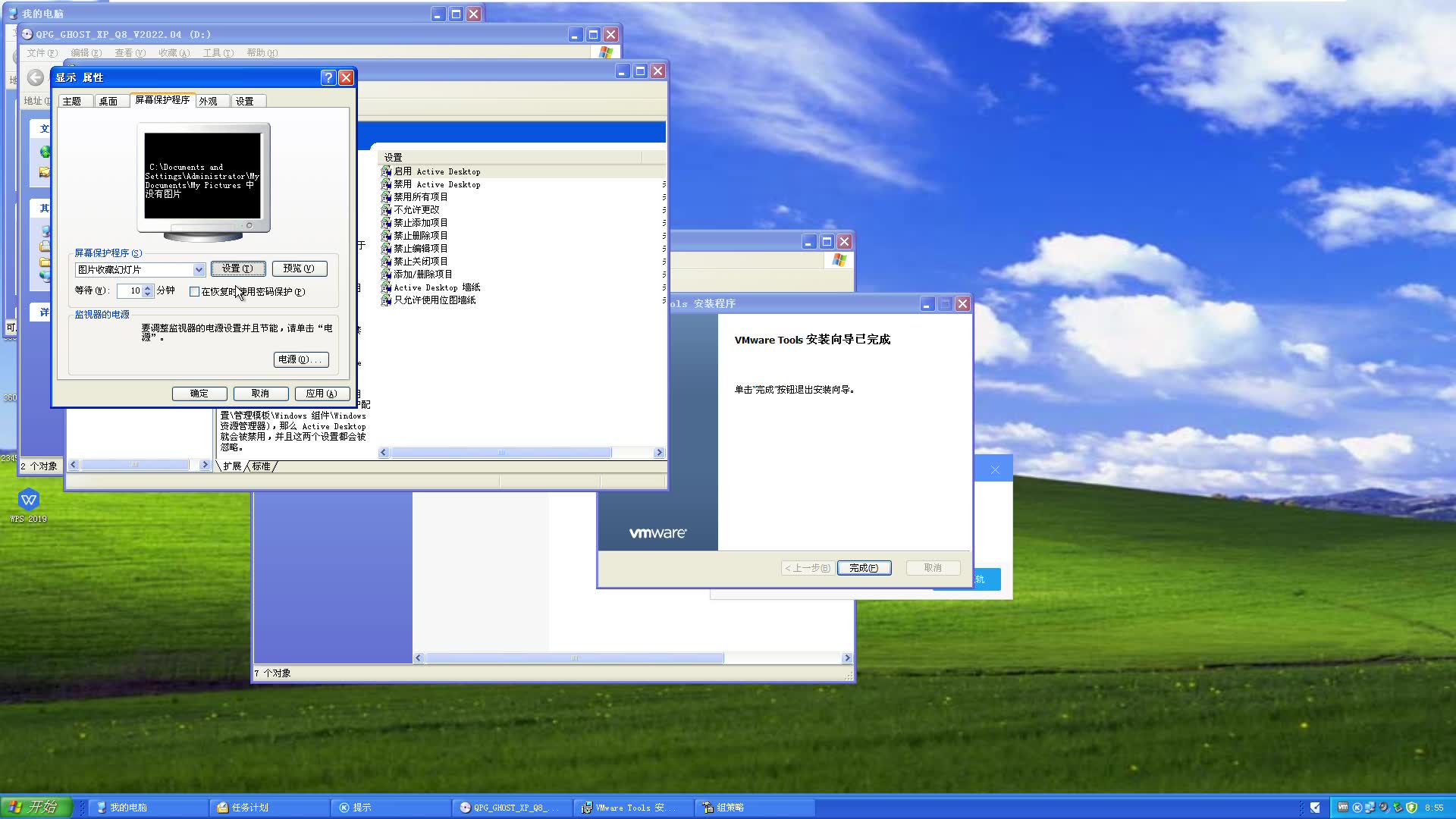This screenshot has width=1456, height=819.
Task: Click 取消 in the display properties dialog
Action: pyautogui.click(x=261, y=394)
